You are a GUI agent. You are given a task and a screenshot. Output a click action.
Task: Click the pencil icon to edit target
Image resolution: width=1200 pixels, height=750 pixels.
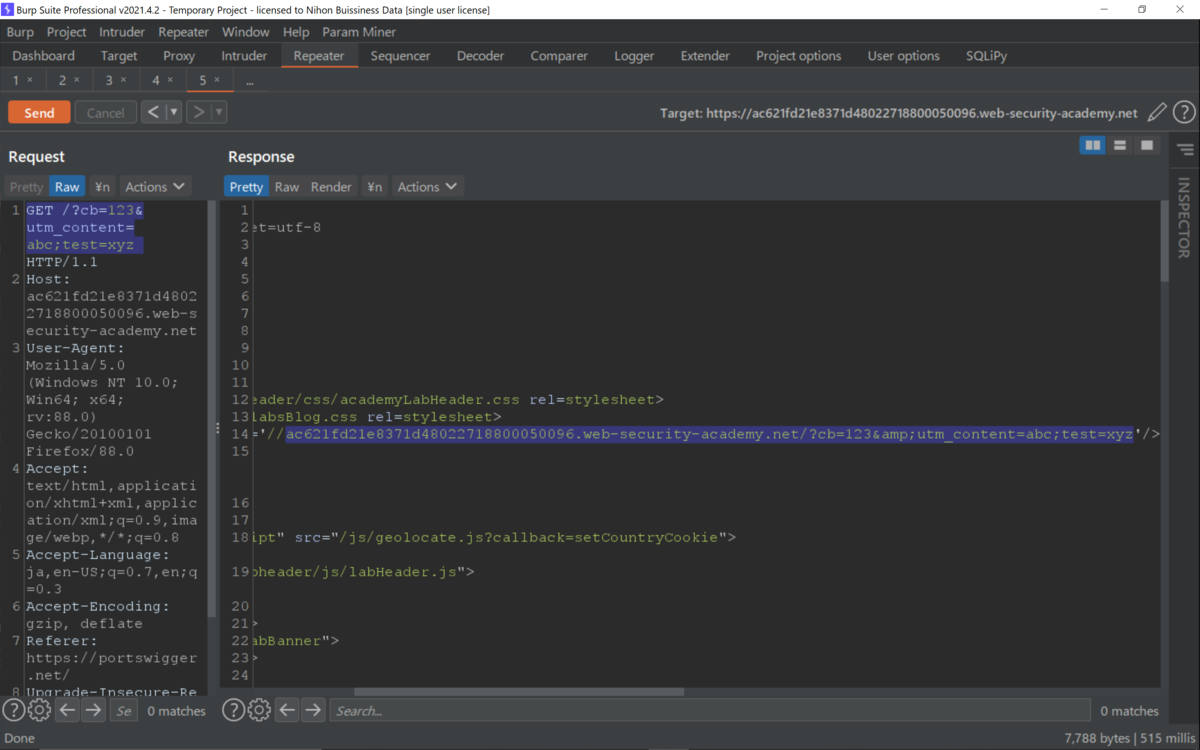tap(1157, 113)
